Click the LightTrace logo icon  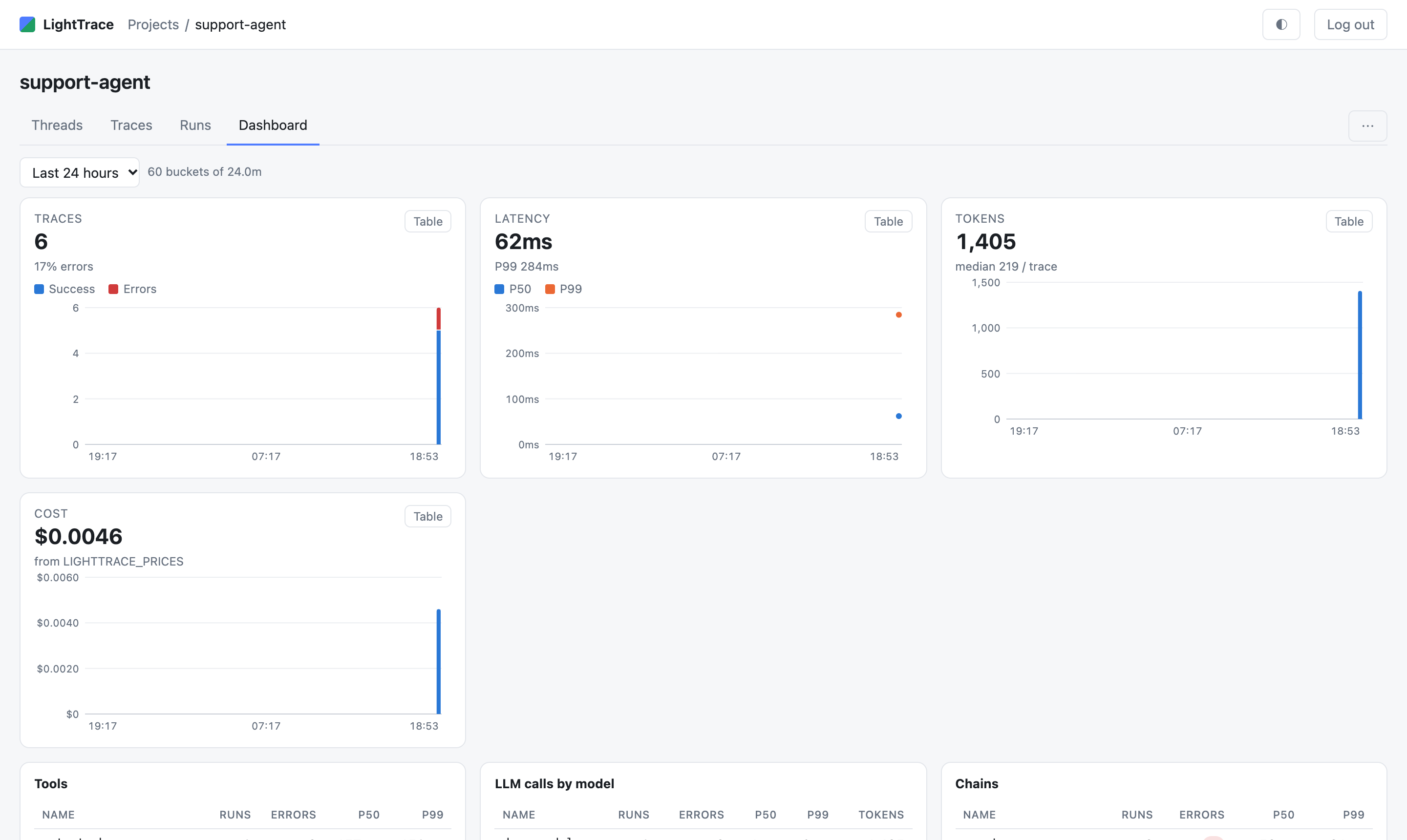point(27,24)
